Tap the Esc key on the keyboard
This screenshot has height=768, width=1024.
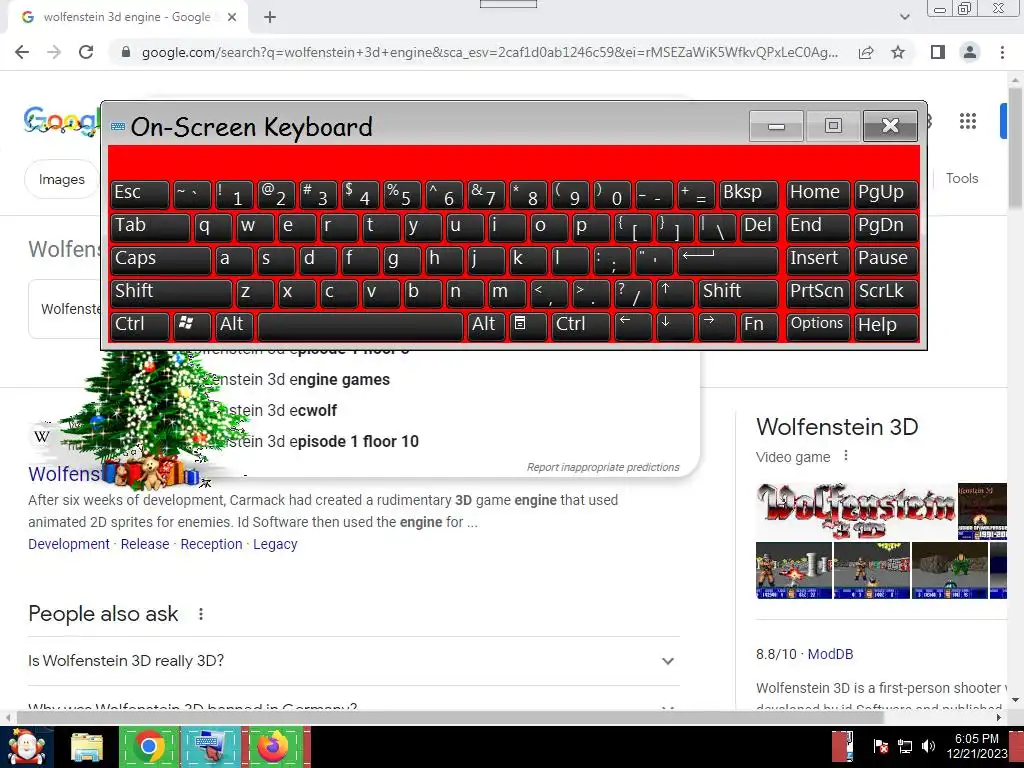(140, 195)
